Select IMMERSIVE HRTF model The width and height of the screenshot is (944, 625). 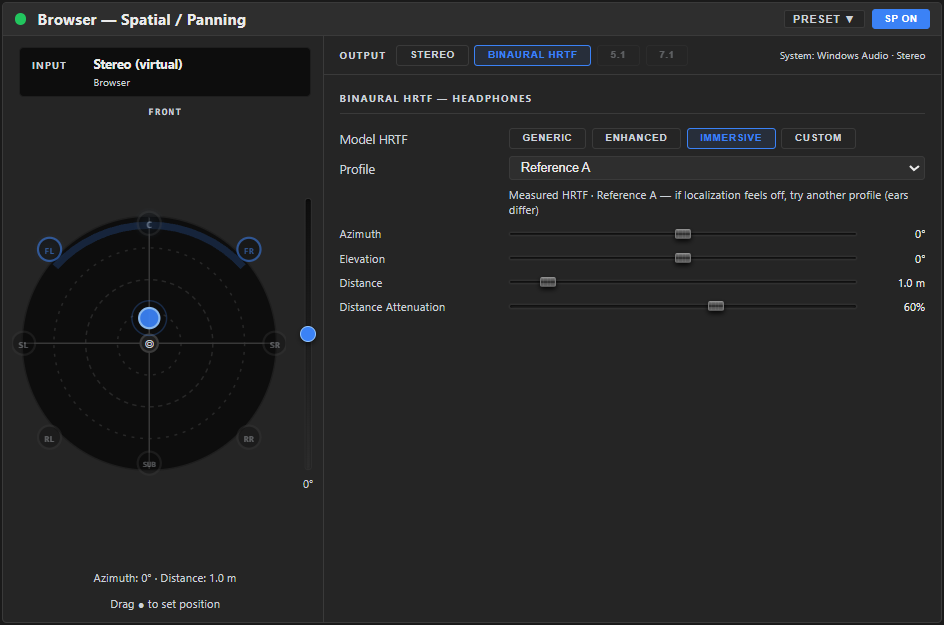tap(731, 138)
